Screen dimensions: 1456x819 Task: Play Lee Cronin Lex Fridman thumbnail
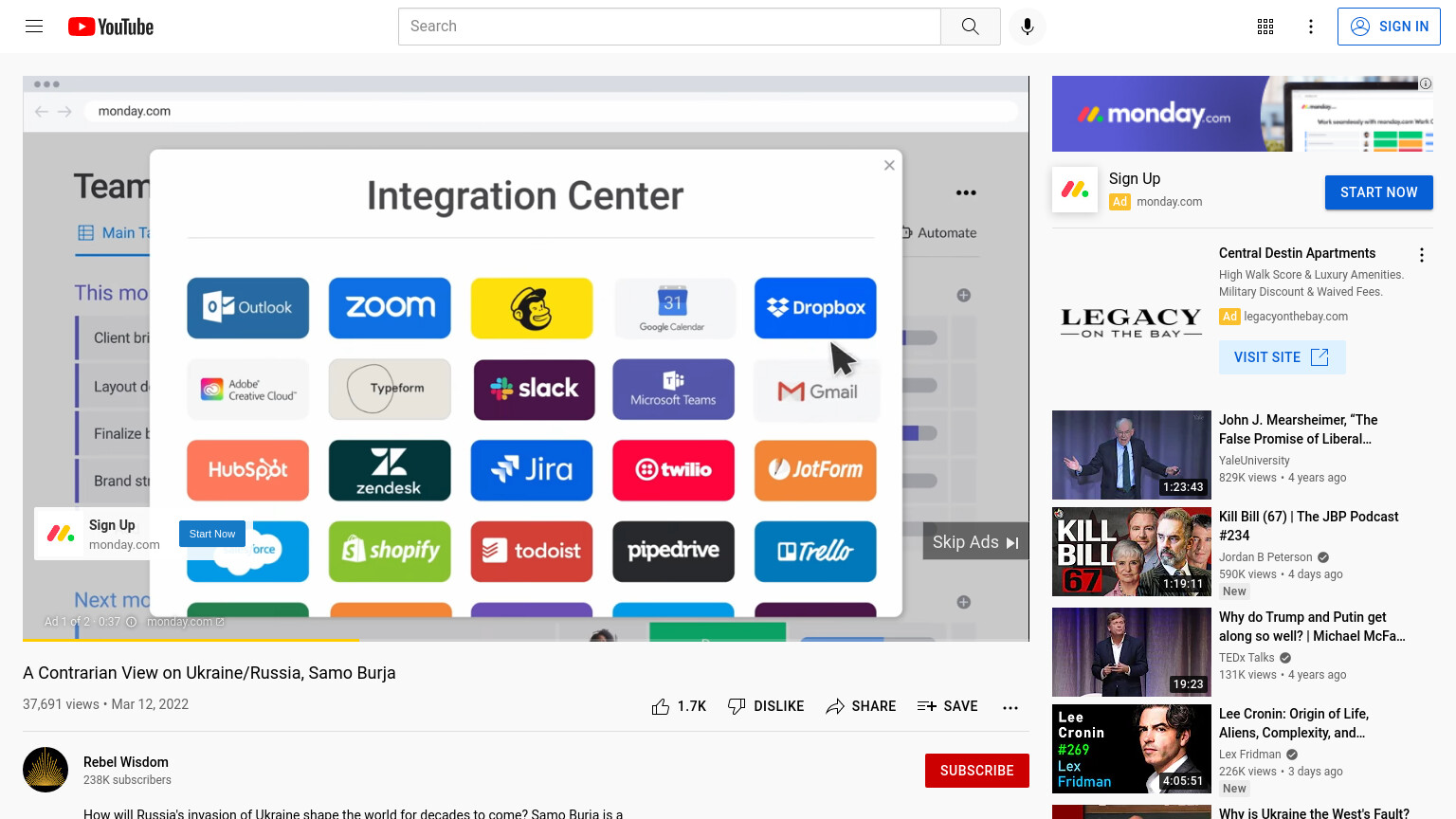tap(1132, 749)
